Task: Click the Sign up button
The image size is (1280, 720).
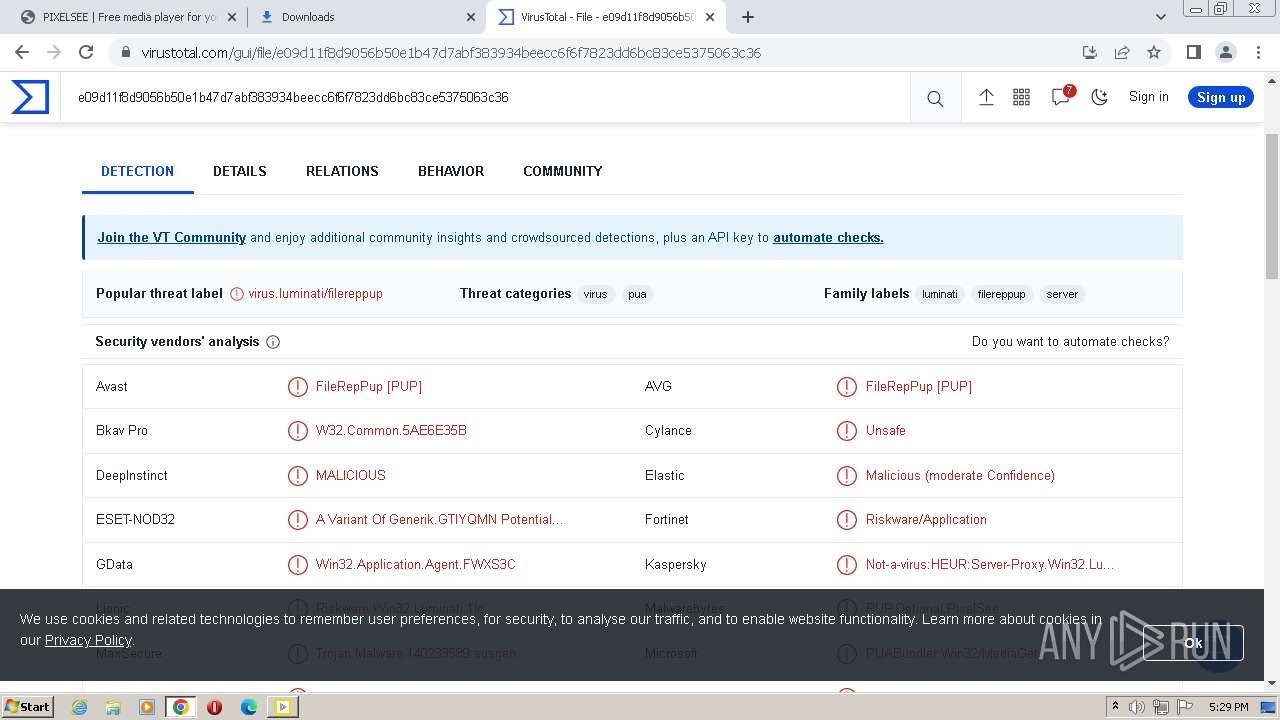Action: click(1221, 97)
